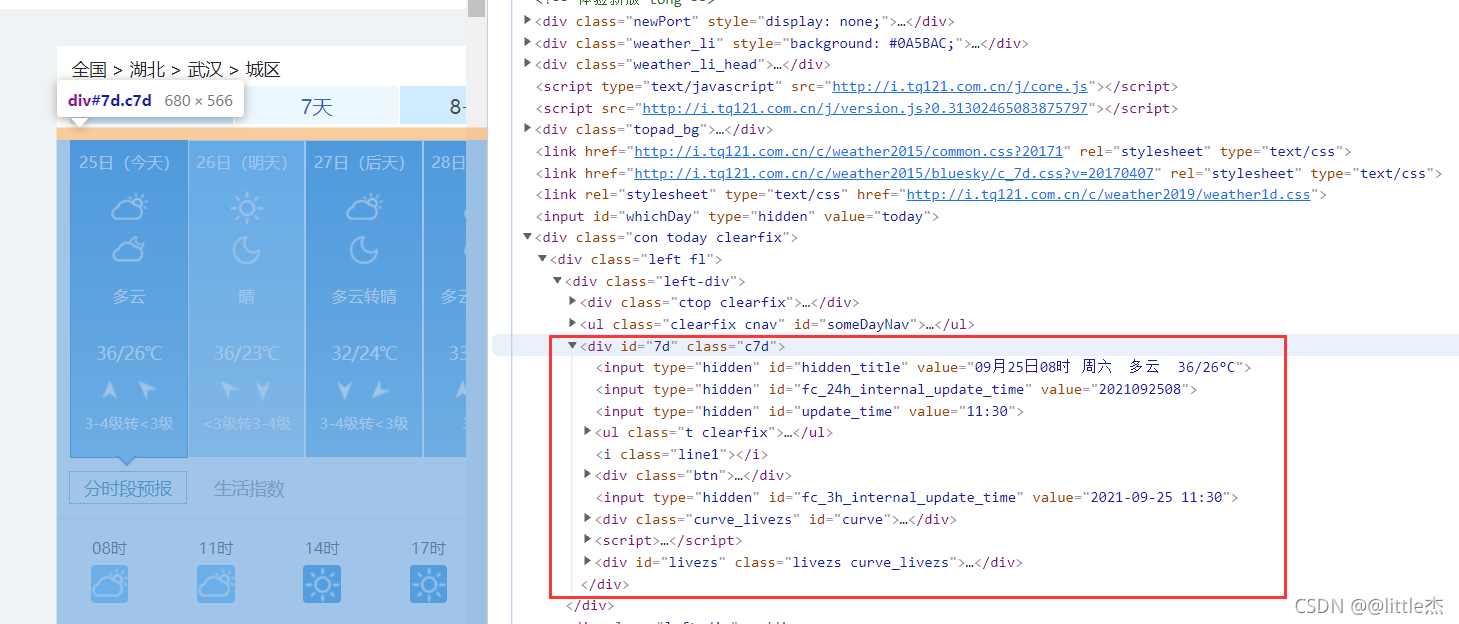Select the input id="hidden_title" line
The width and height of the screenshot is (1459, 624).
click(x=924, y=367)
